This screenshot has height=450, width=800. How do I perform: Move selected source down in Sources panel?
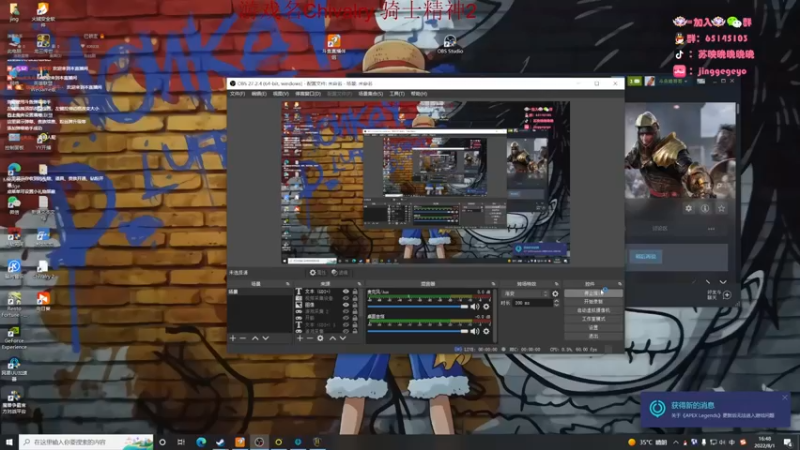coord(343,338)
